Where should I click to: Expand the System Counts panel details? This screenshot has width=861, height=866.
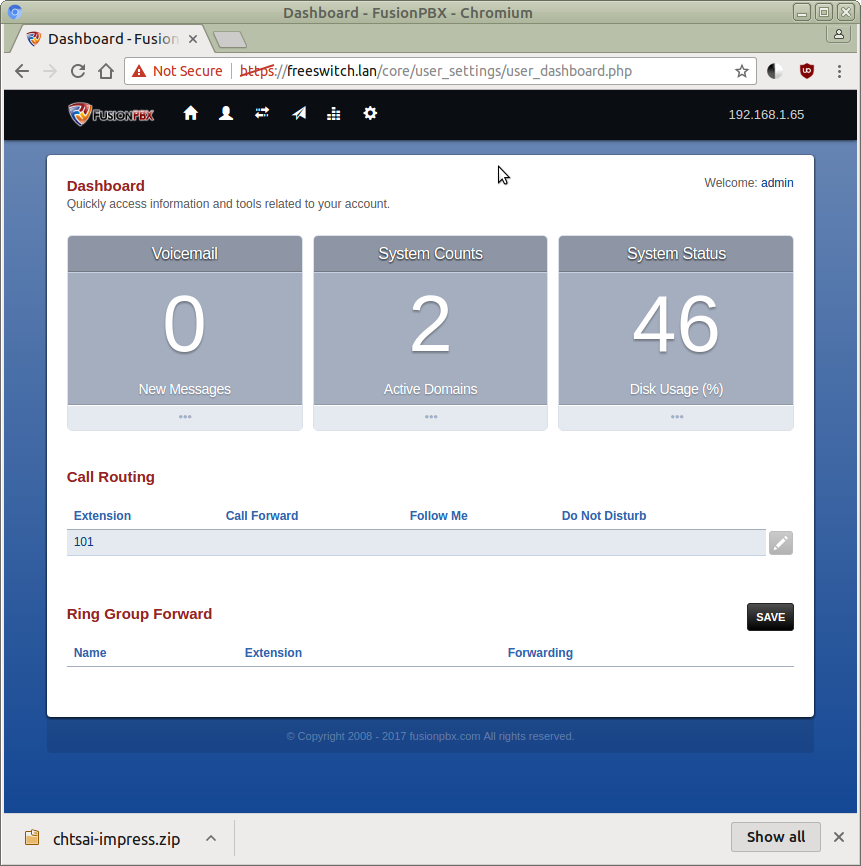coord(430,417)
